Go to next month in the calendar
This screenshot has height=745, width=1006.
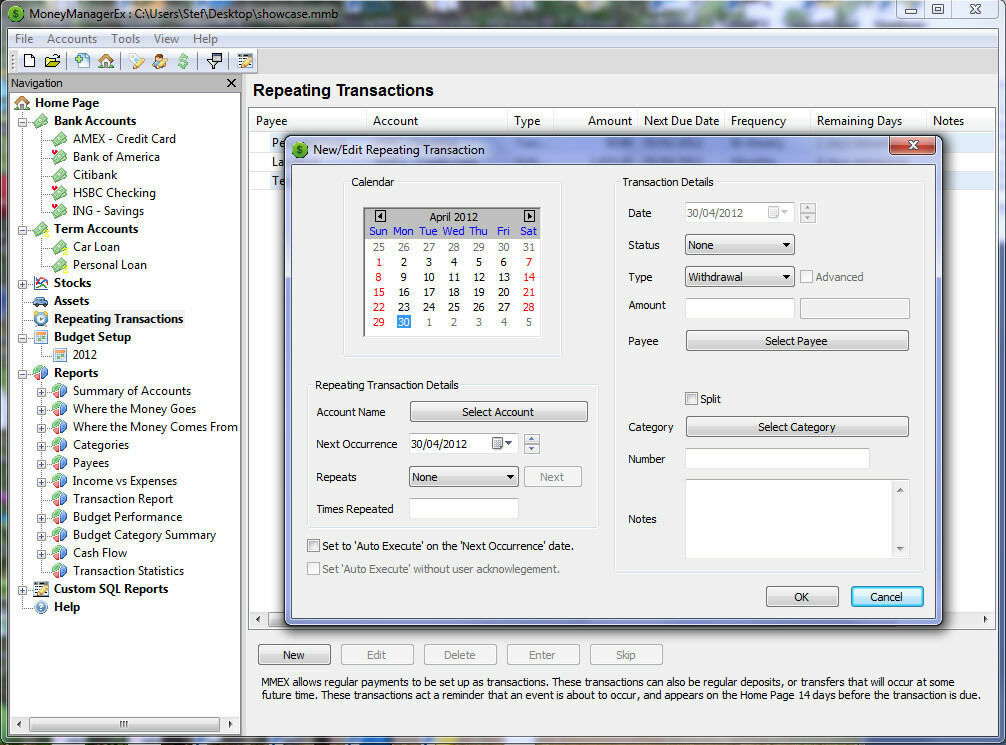529,216
